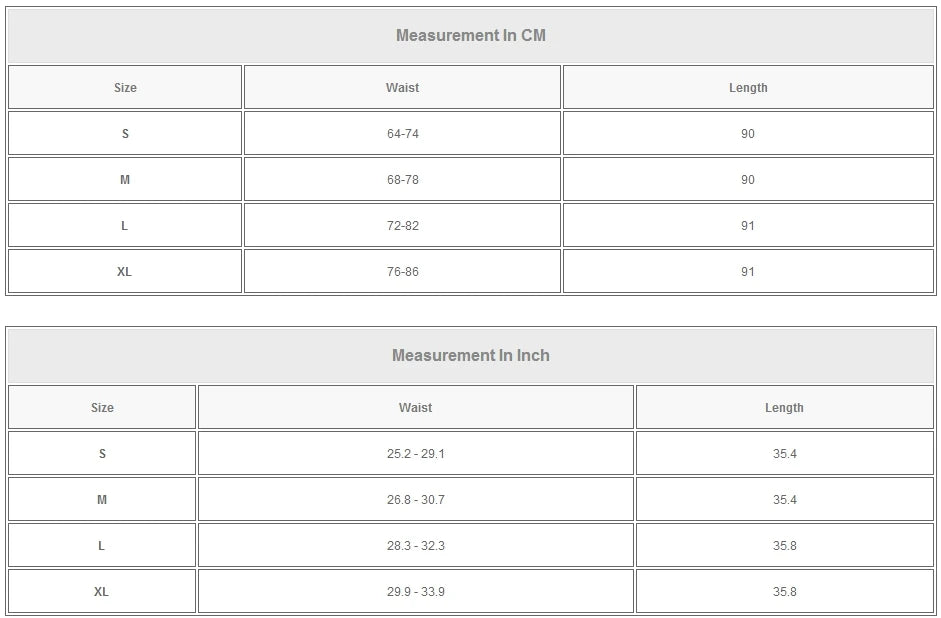Click the 64-74 waist cell
The height and width of the screenshot is (618, 941).
point(402,134)
